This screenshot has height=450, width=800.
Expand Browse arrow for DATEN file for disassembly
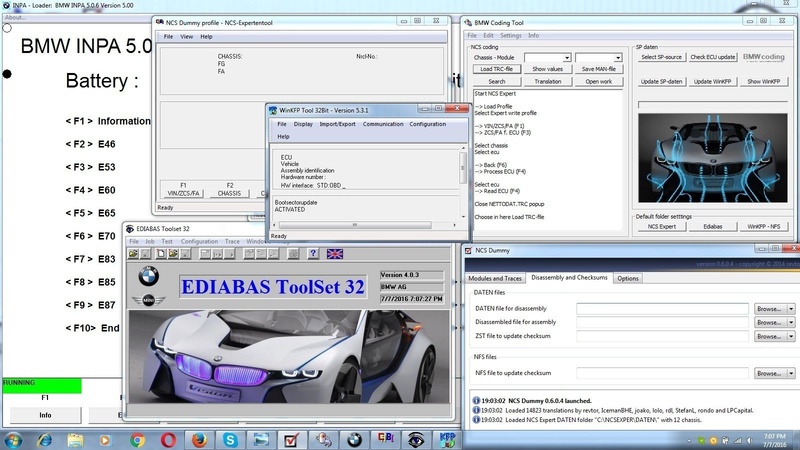791,309
